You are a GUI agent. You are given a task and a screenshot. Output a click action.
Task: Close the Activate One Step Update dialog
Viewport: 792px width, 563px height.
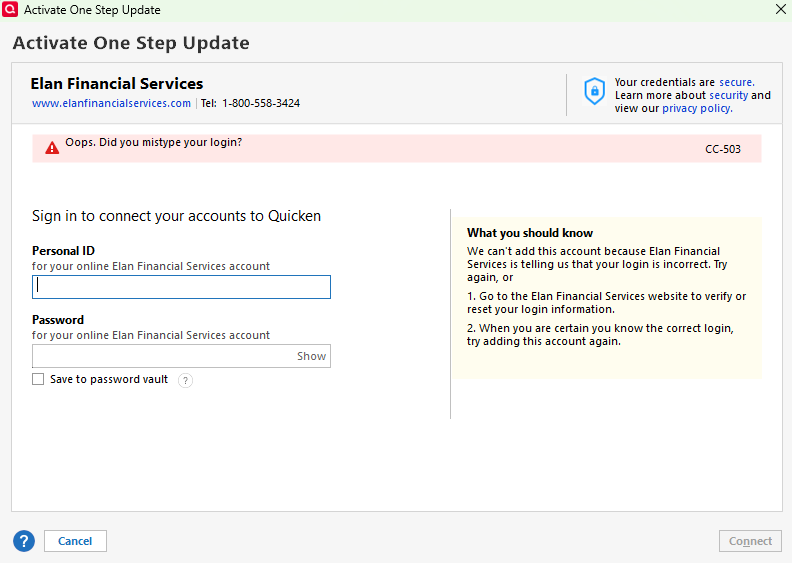tap(780, 9)
